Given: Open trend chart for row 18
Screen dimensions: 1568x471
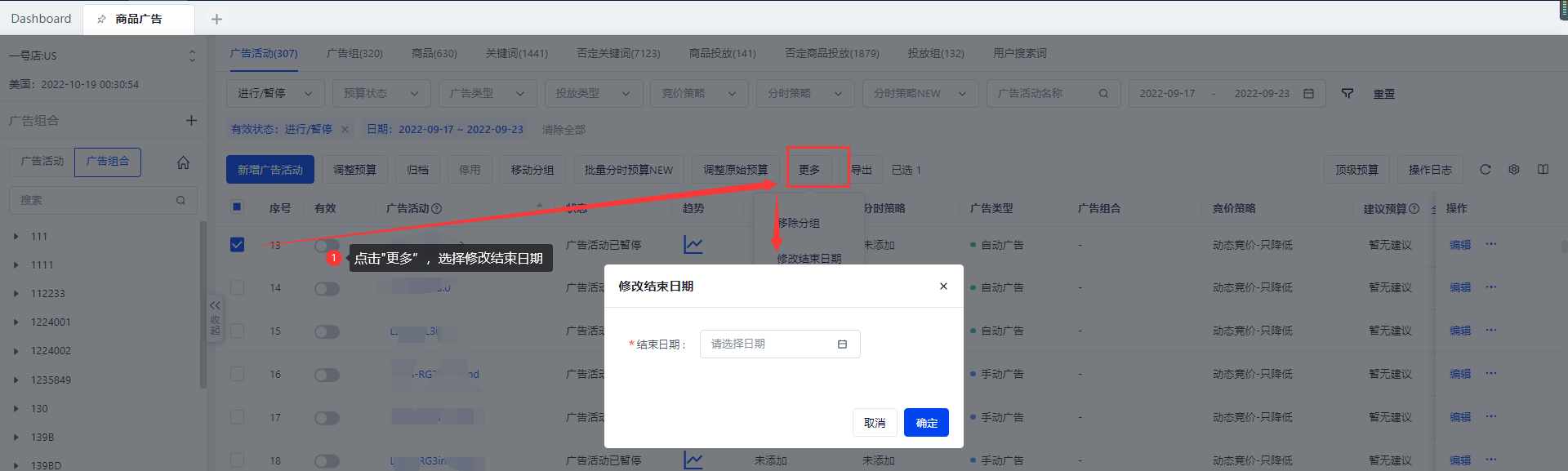Looking at the screenshot, I should [x=693, y=460].
